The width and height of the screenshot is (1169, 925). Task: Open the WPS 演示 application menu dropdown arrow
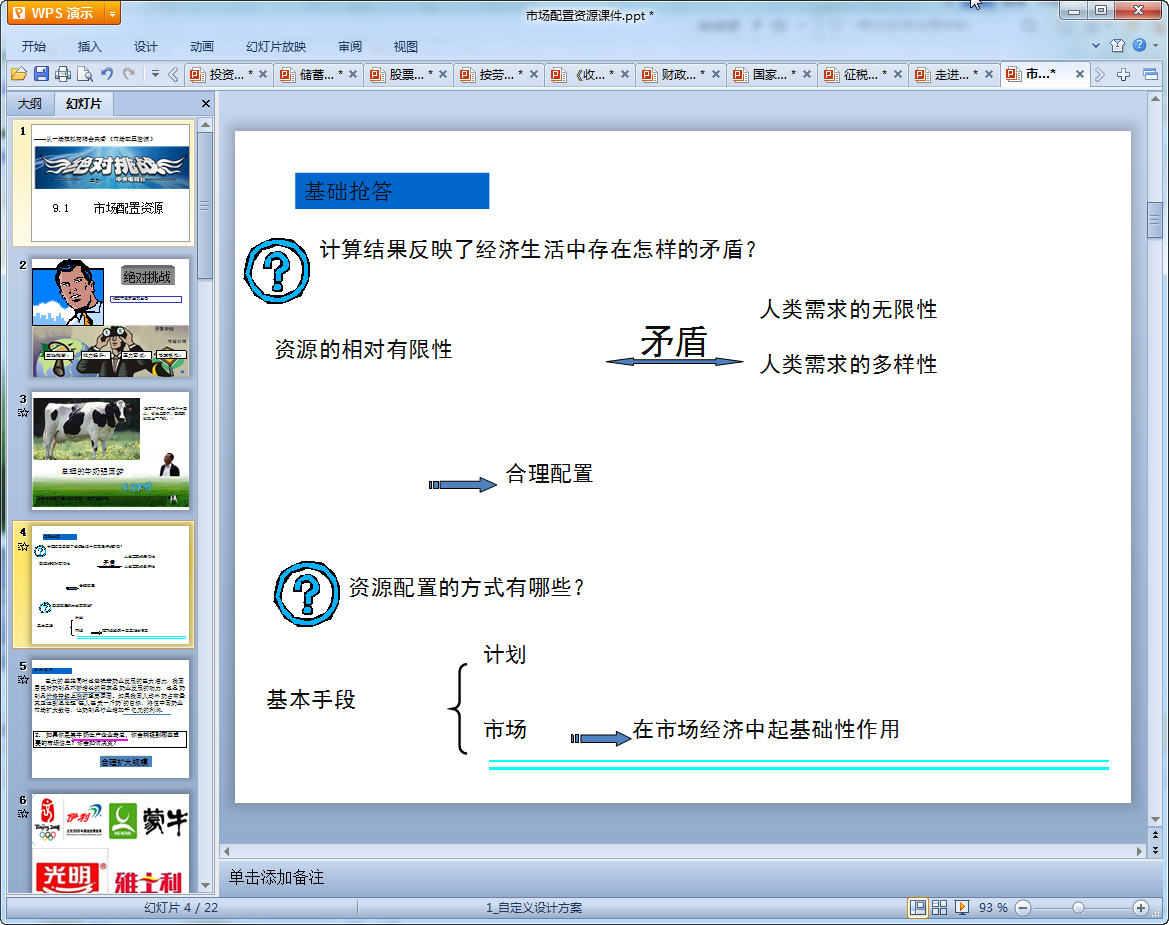coord(112,13)
